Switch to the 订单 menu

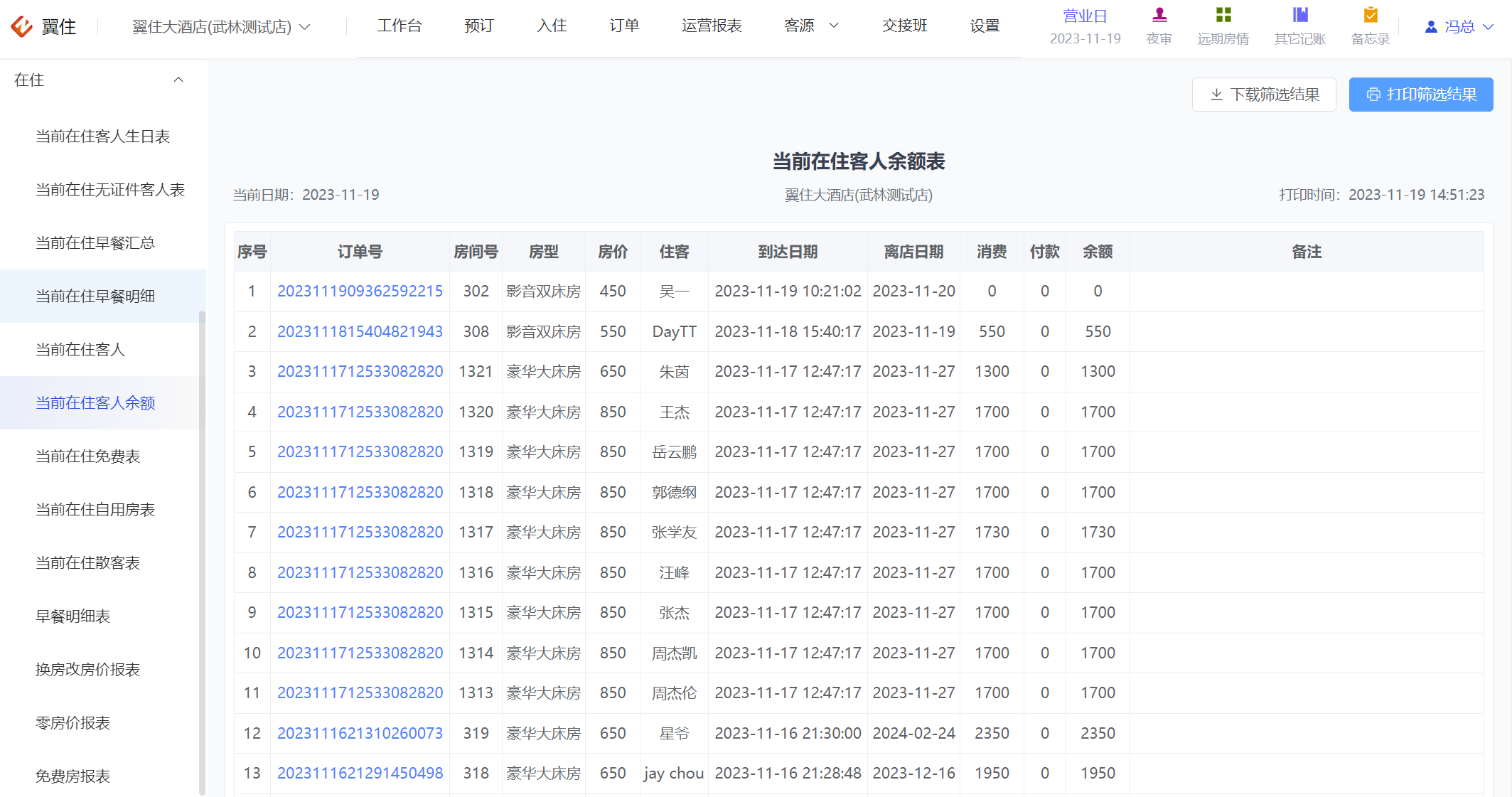[x=624, y=26]
